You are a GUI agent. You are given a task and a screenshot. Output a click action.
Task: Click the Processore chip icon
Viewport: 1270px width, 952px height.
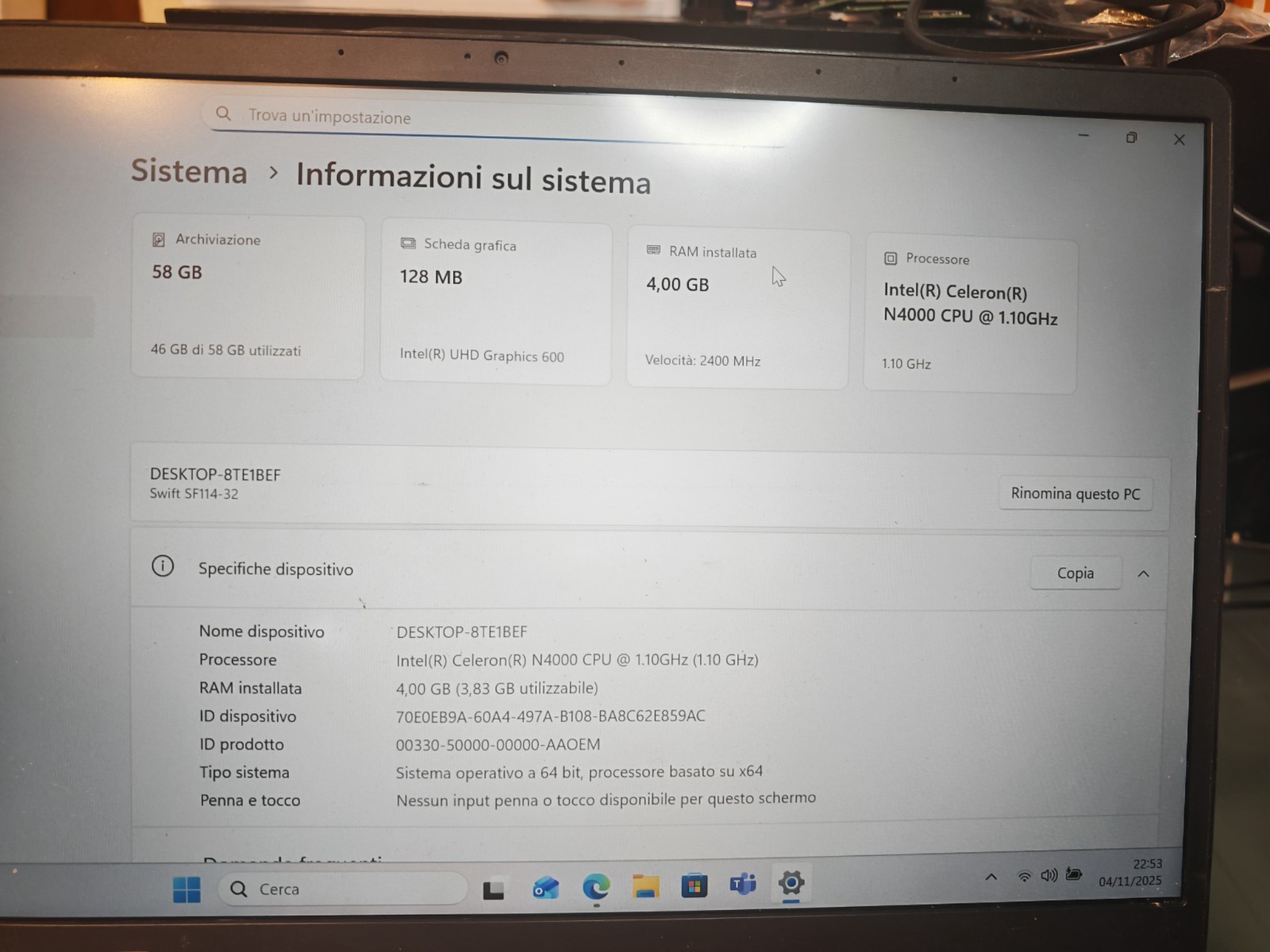coord(891,258)
